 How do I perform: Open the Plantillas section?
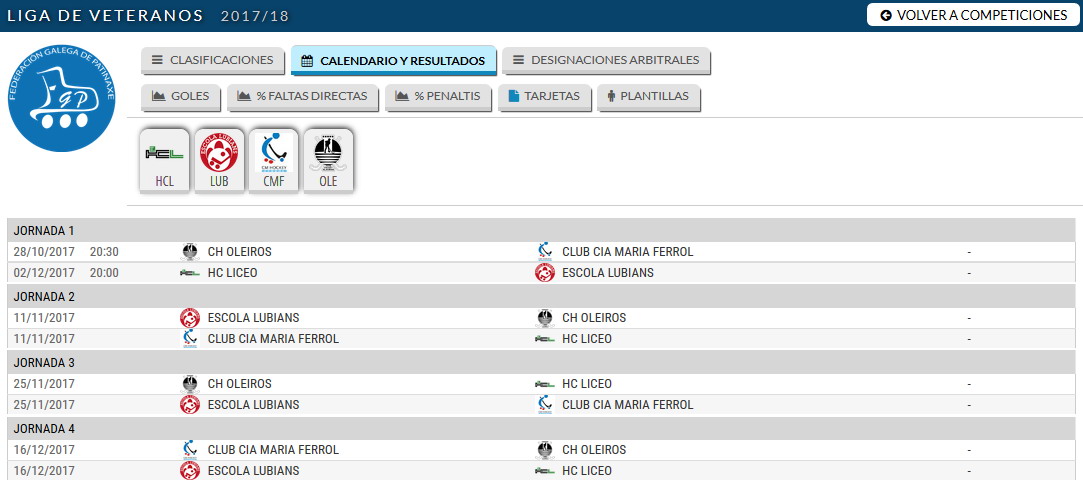(x=649, y=97)
